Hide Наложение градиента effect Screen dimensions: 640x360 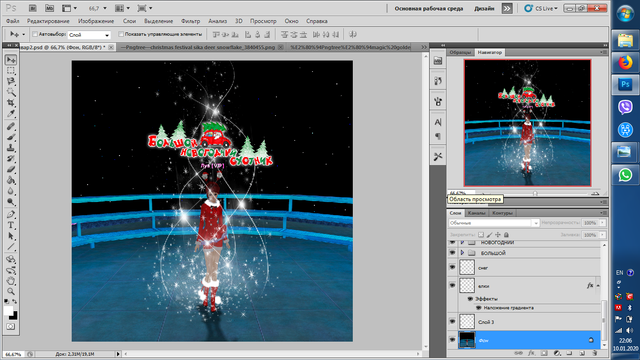pos(478,308)
